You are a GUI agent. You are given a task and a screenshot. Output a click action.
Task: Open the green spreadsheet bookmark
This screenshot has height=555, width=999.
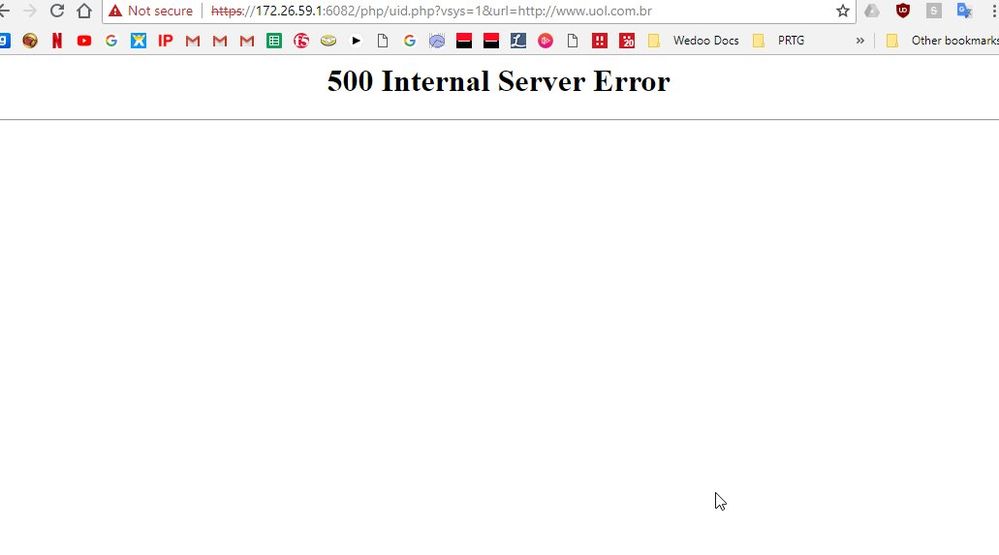274,41
